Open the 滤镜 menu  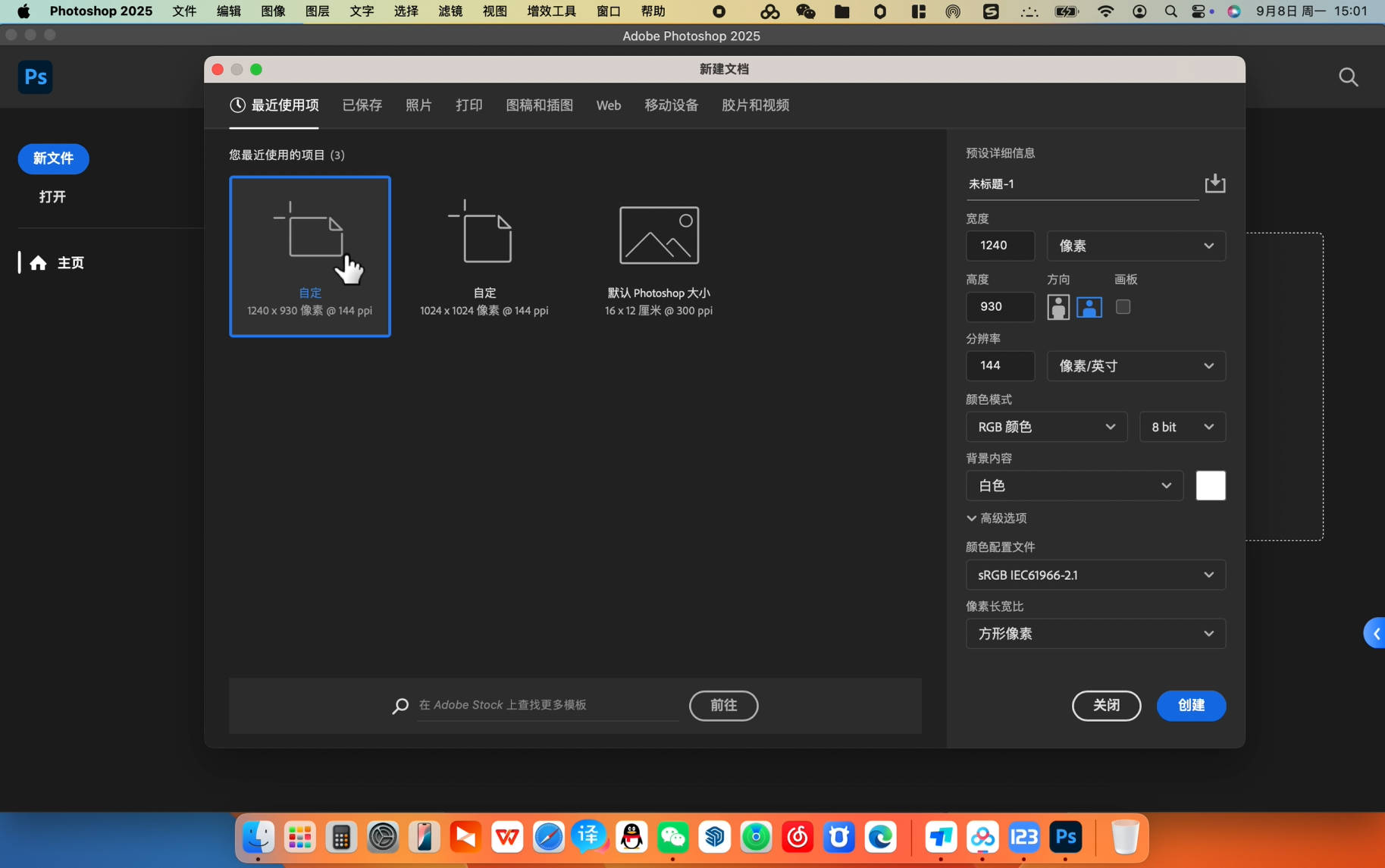450,11
